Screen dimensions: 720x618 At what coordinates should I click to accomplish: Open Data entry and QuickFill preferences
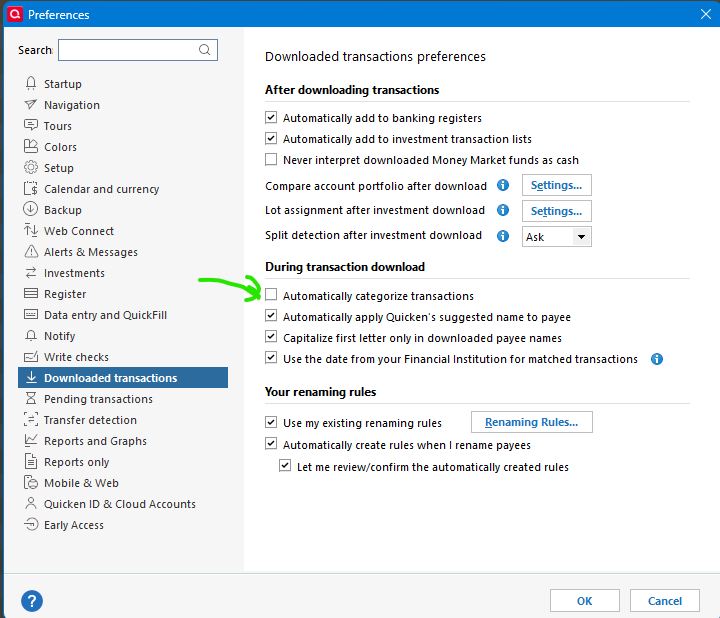pos(105,315)
